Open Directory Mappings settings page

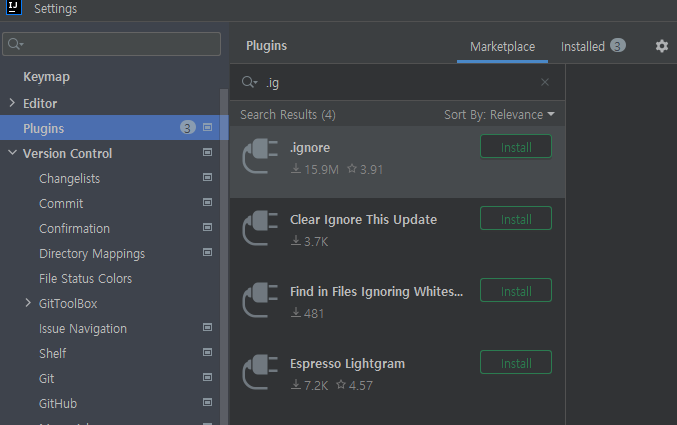tap(92, 254)
